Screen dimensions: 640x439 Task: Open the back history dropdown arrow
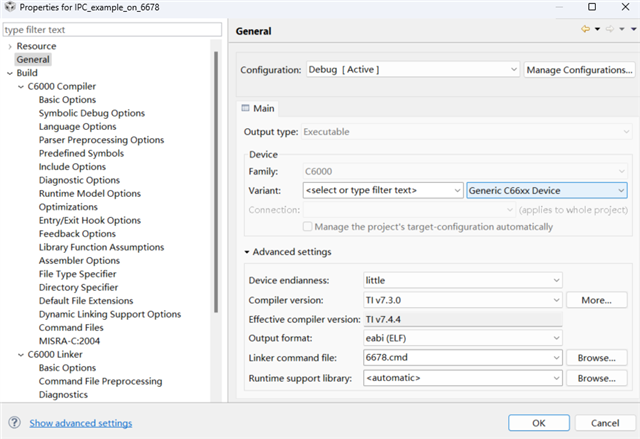[597, 30]
